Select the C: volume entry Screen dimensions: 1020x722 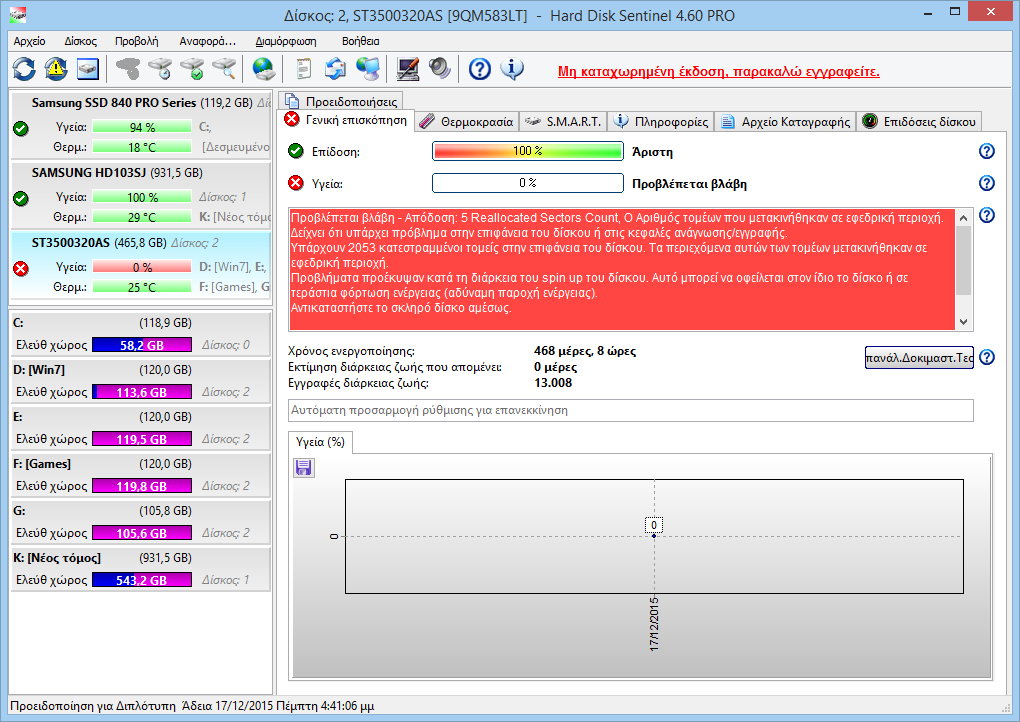[141, 334]
